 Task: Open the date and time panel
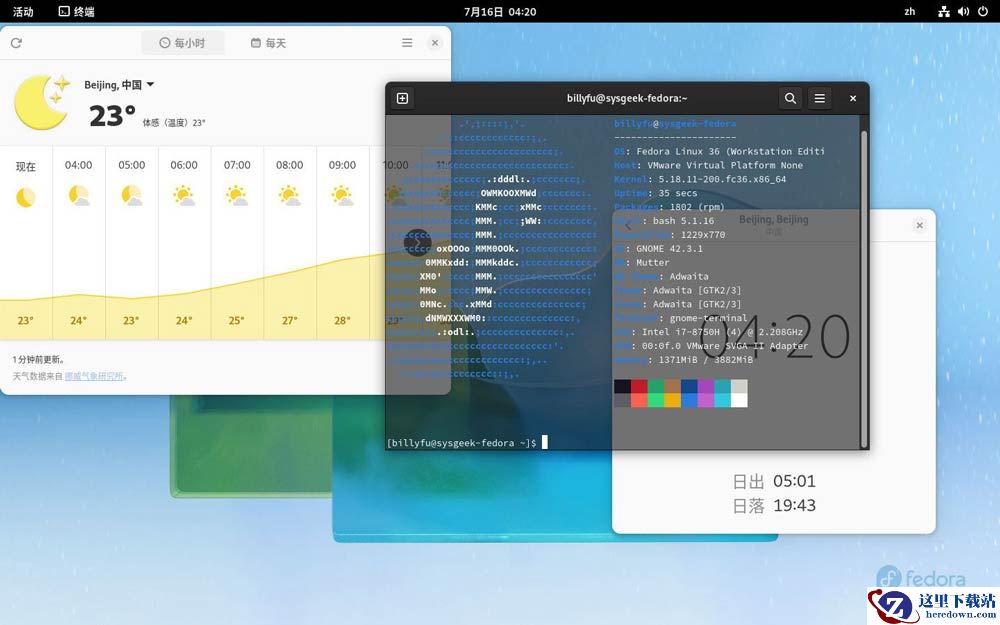pyautogui.click(x=500, y=11)
